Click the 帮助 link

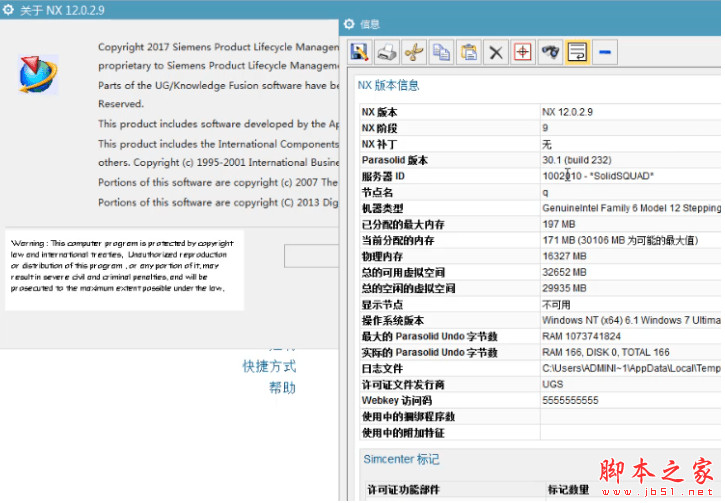[282, 388]
